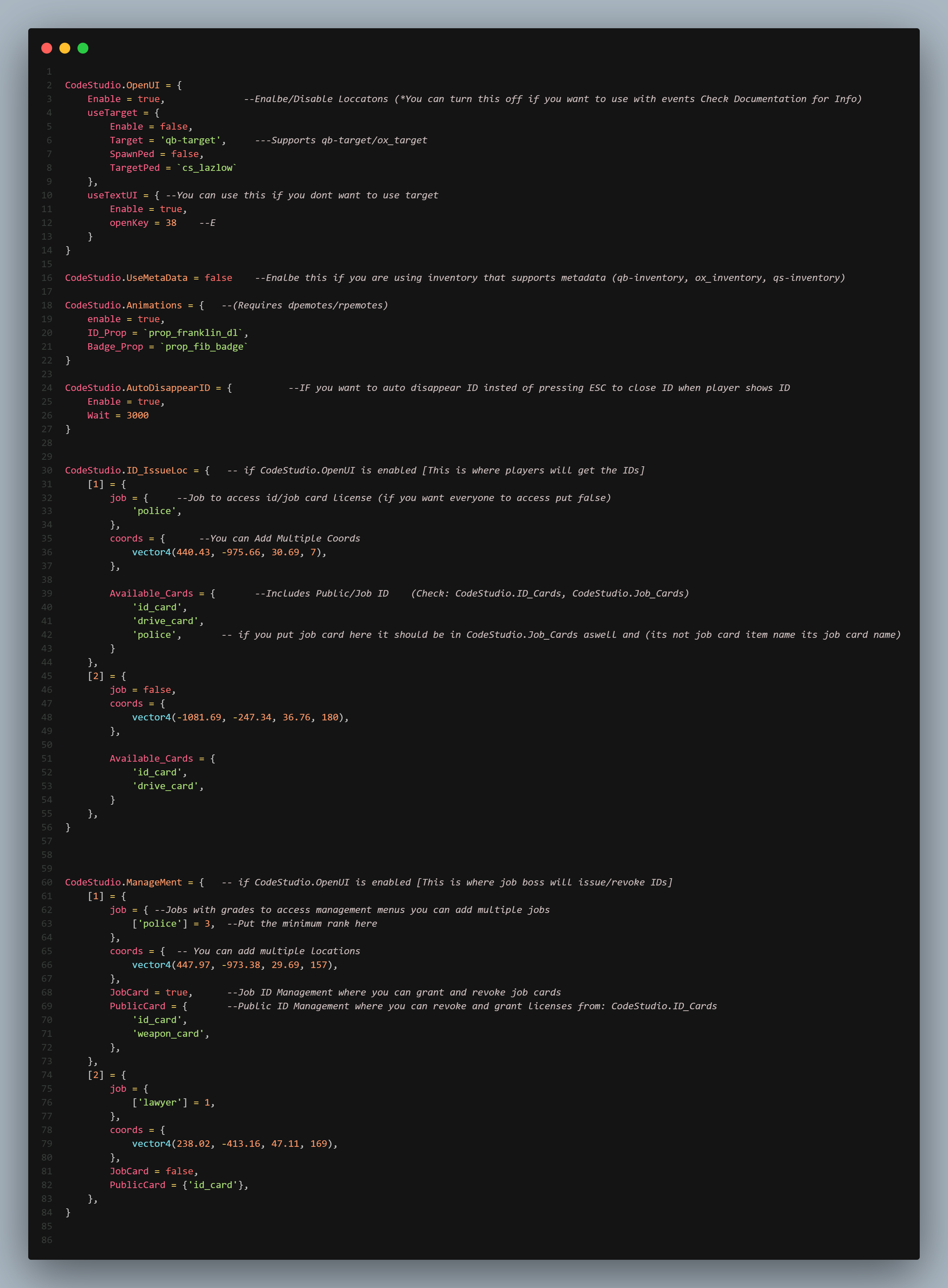Select the number 38 after openKey
This screenshot has height=1288, width=948.
pos(171,223)
